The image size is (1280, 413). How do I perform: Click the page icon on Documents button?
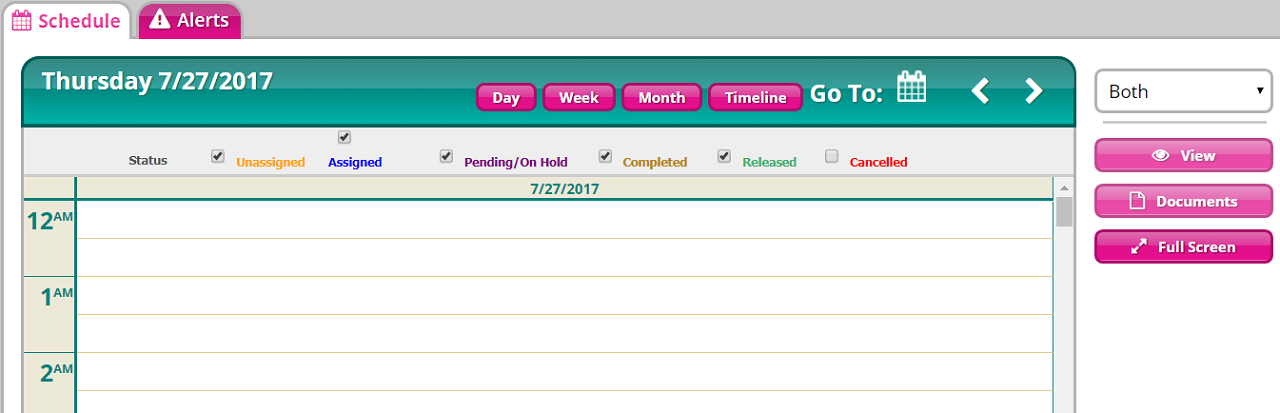(1137, 201)
